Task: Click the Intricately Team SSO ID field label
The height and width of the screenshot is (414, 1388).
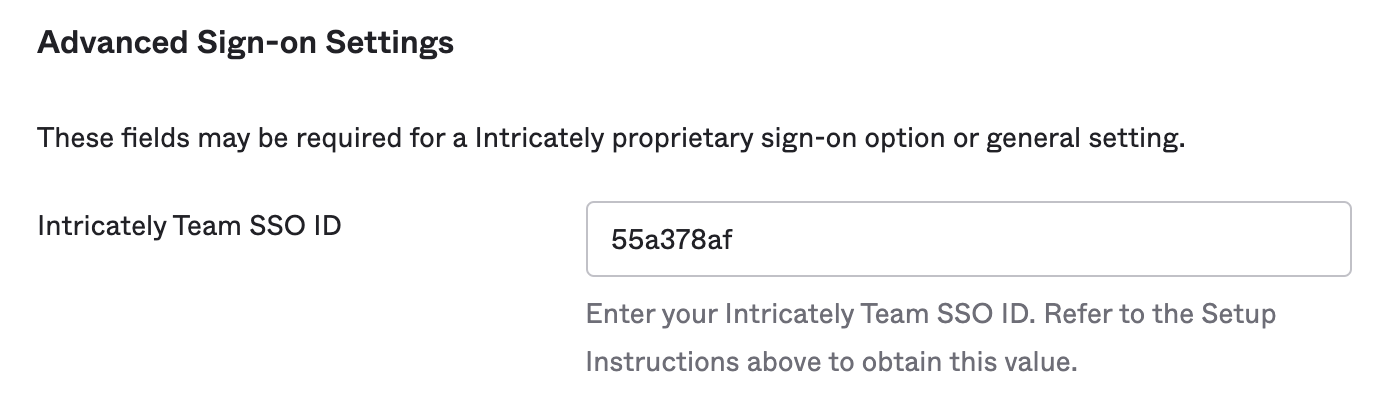Action: coord(189,227)
